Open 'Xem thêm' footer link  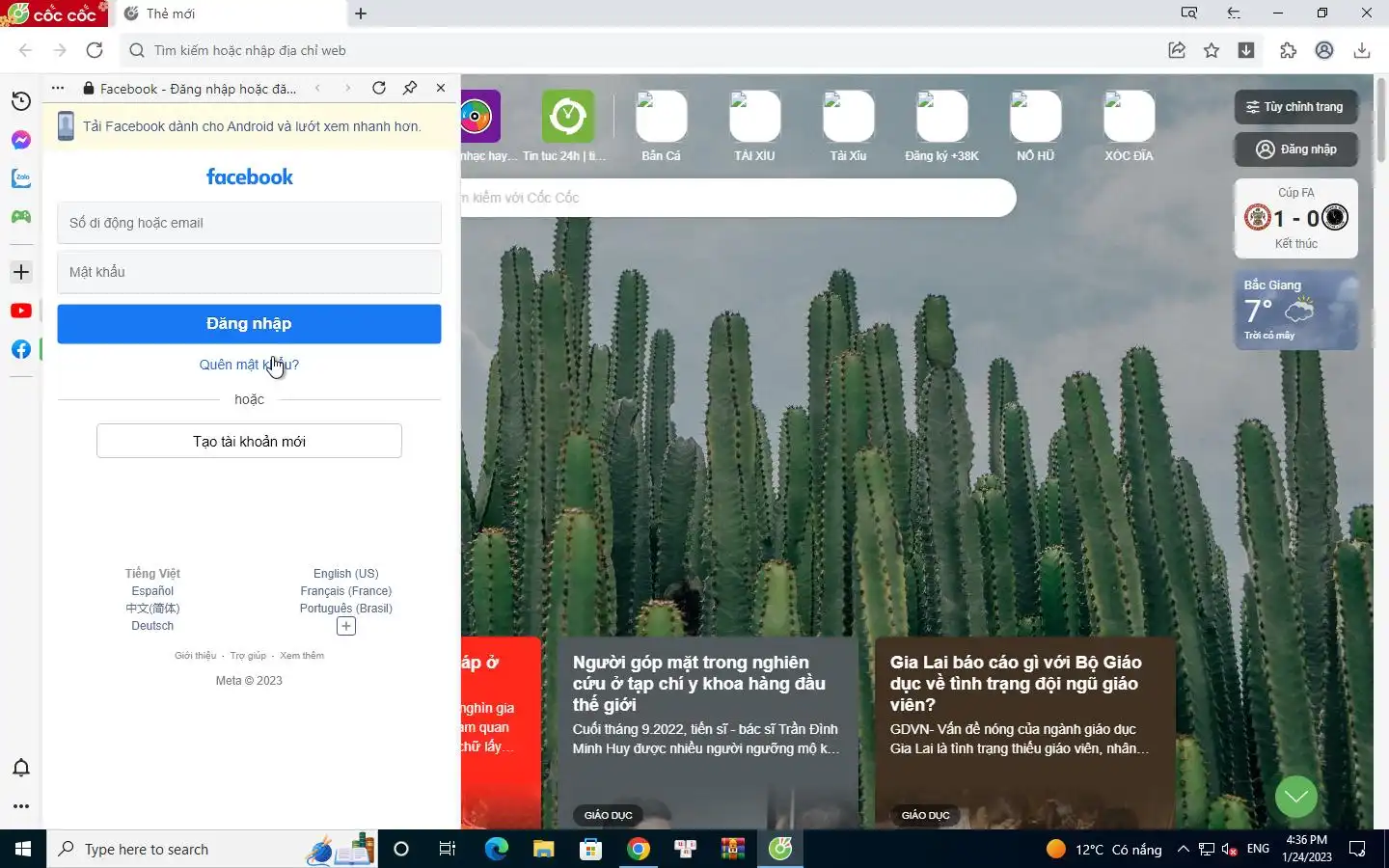pyautogui.click(x=302, y=656)
